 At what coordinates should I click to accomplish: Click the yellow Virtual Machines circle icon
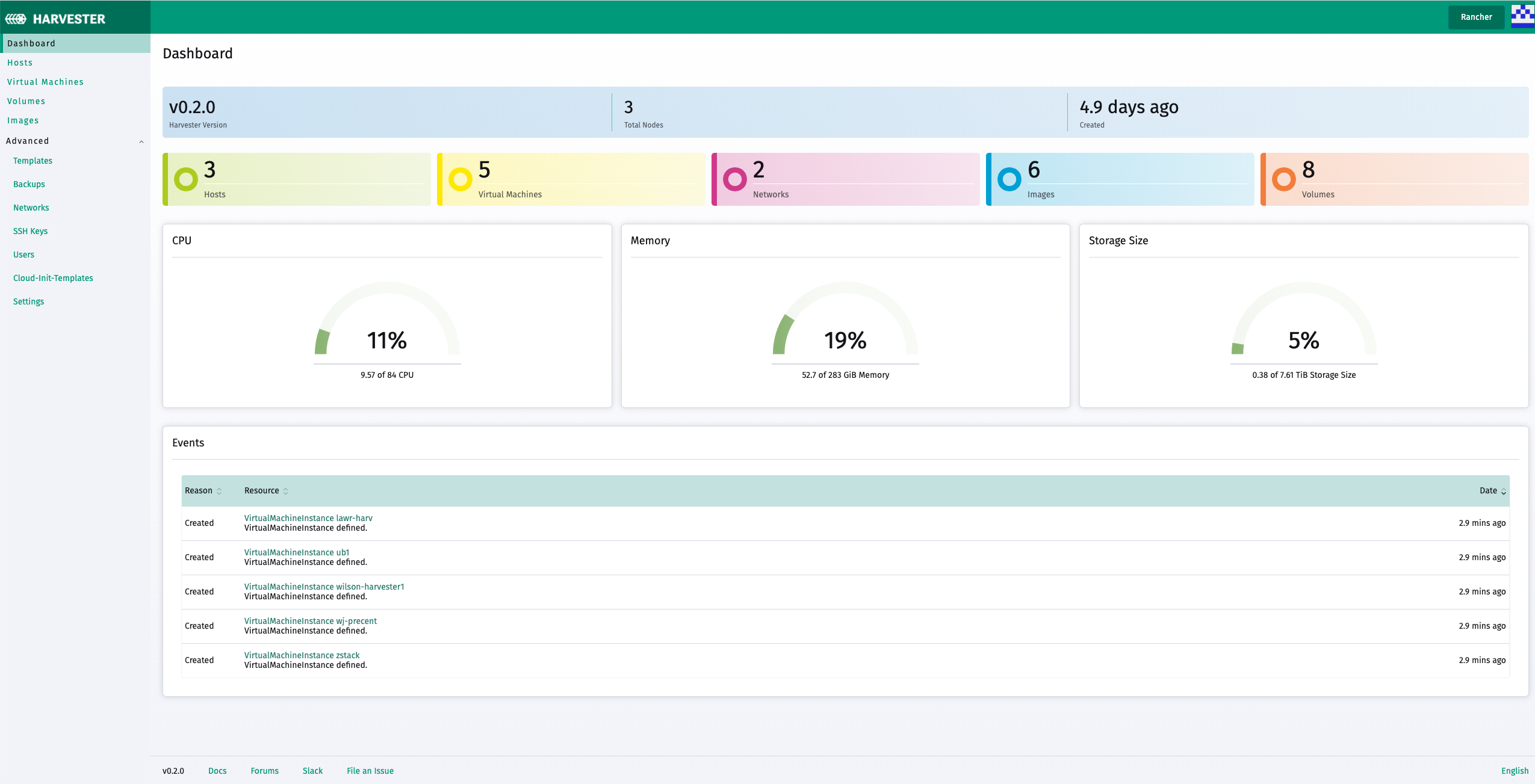pyautogui.click(x=460, y=179)
